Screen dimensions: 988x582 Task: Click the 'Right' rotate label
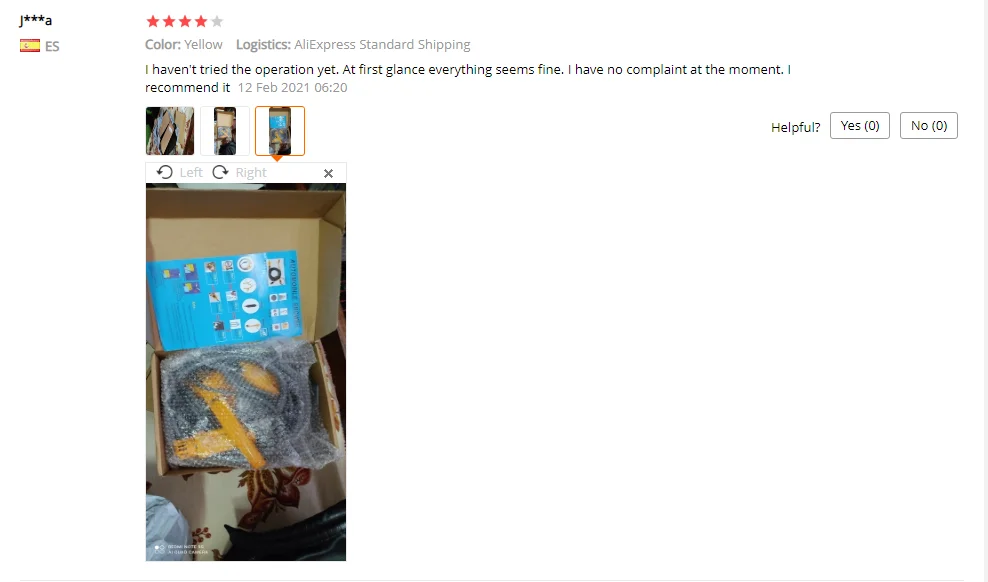(x=251, y=173)
